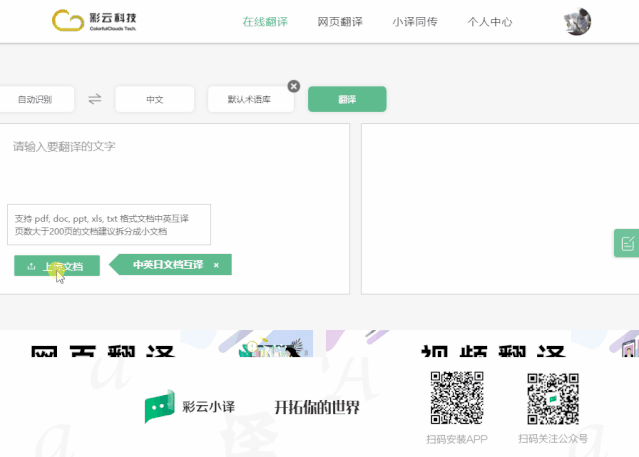Swap source and target languages arrows
This screenshot has height=457, width=639.
tap(95, 99)
